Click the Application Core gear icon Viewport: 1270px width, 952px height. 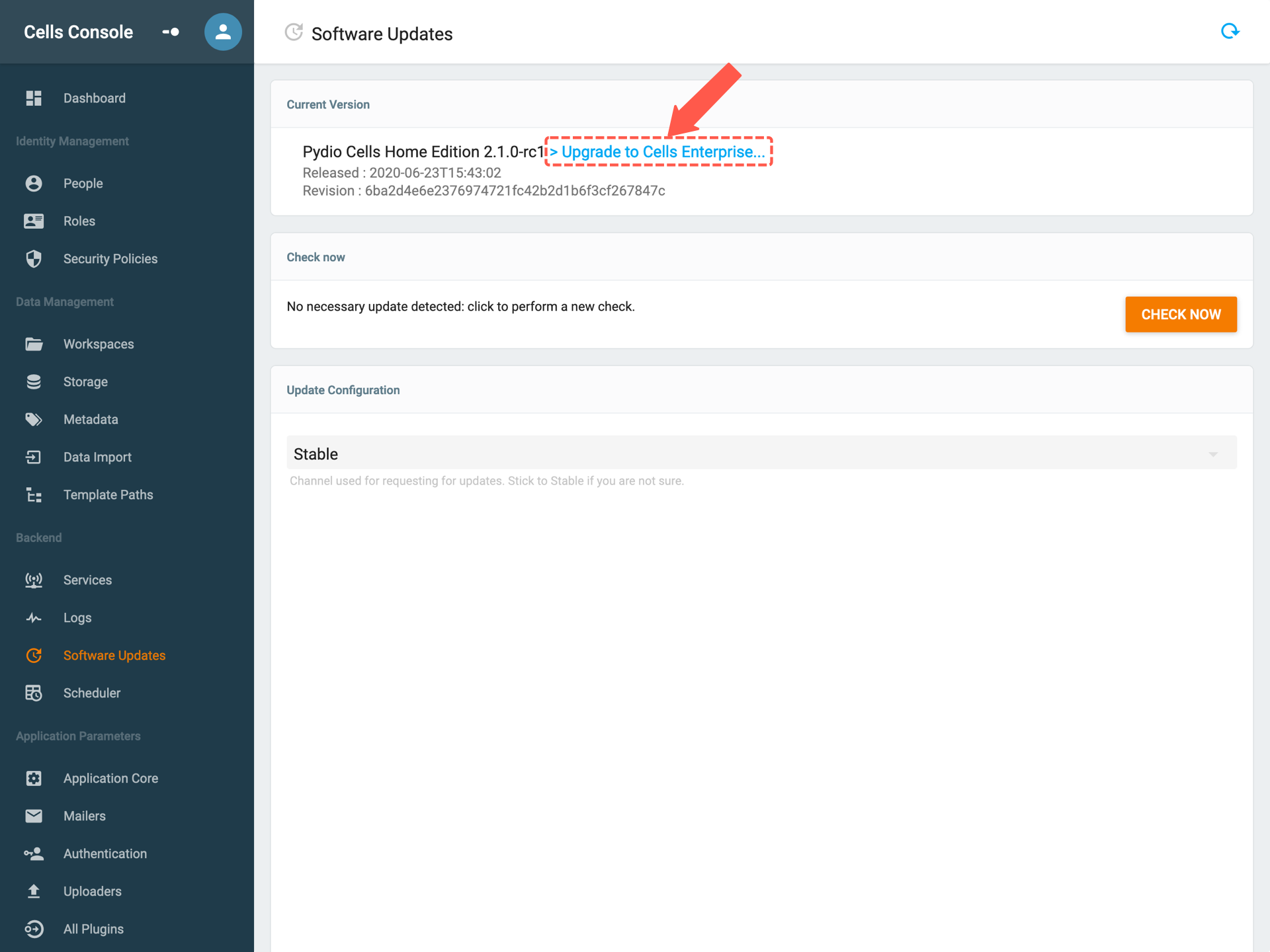[34, 778]
